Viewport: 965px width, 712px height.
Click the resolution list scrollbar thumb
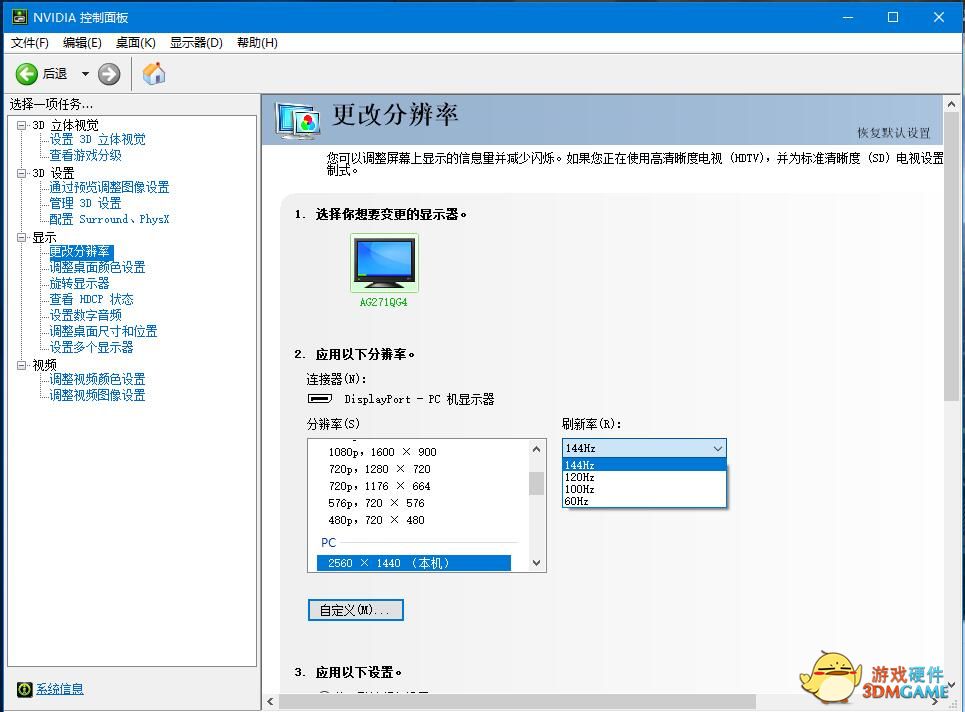[537, 483]
